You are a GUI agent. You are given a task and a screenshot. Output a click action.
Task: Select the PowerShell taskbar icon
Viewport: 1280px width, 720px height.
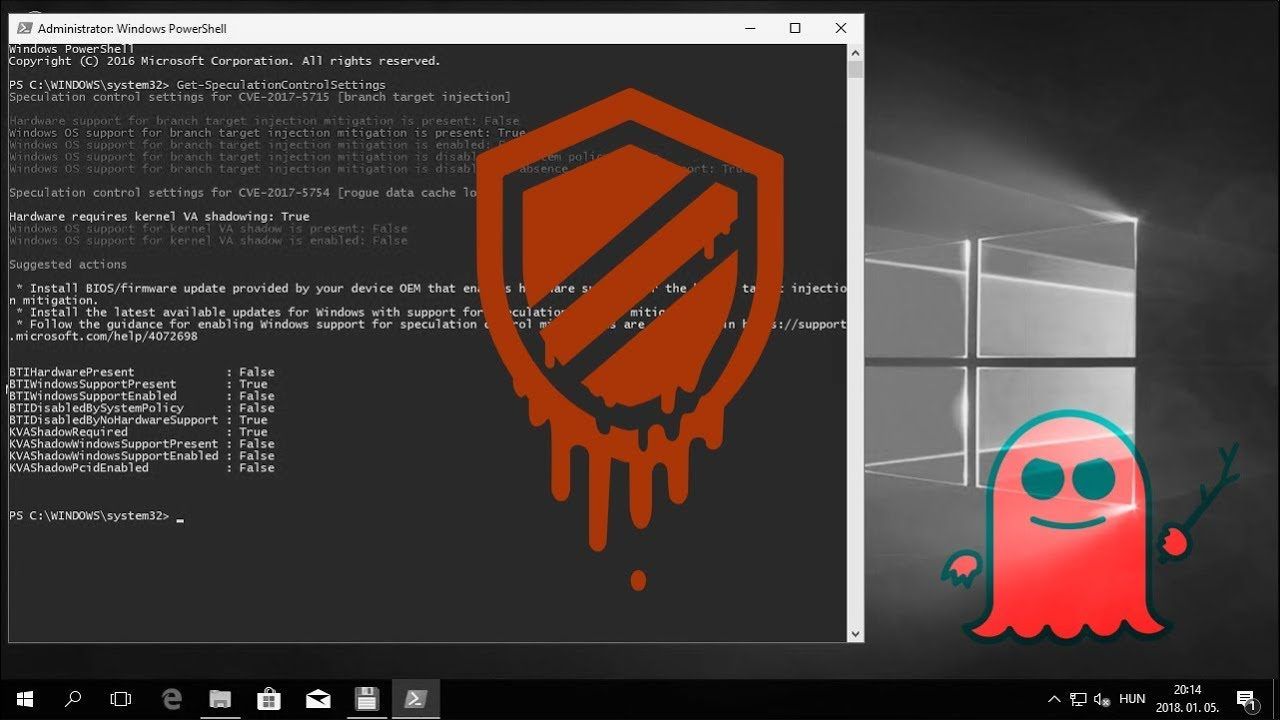pyautogui.click(x=414, y=699)
